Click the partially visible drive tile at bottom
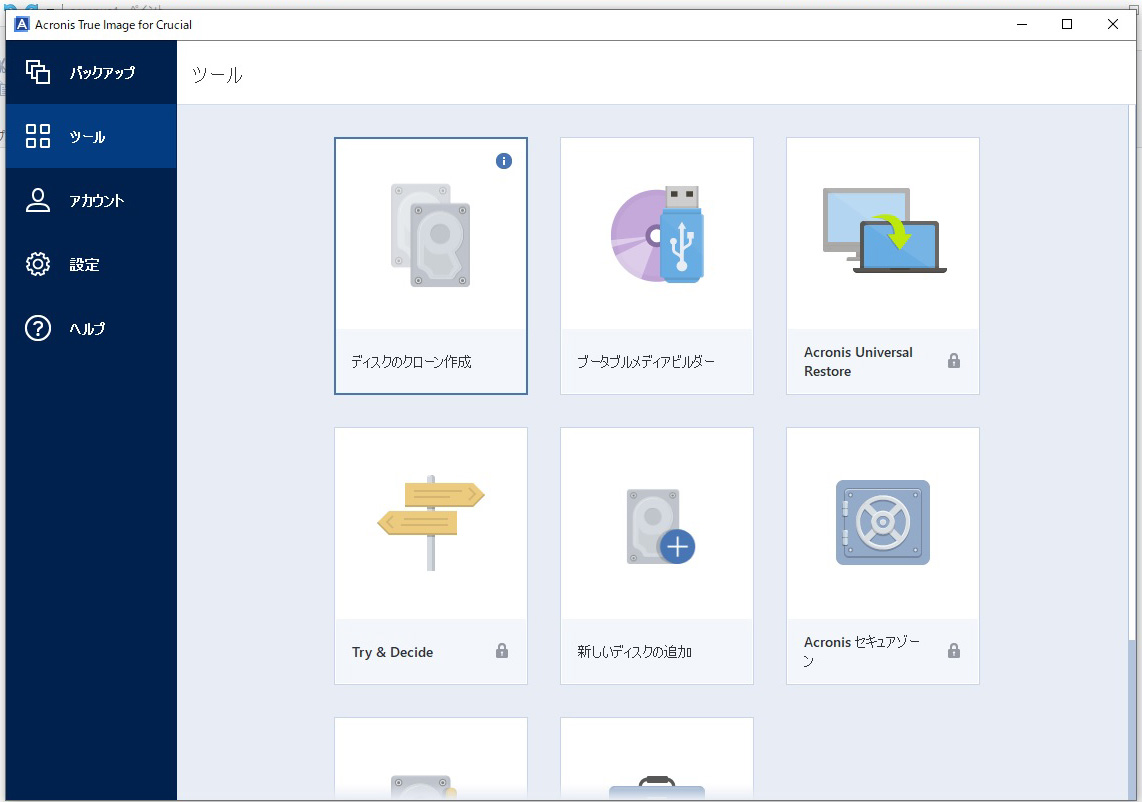Viewport: 1142px width, 802px height. pos(430,758)
